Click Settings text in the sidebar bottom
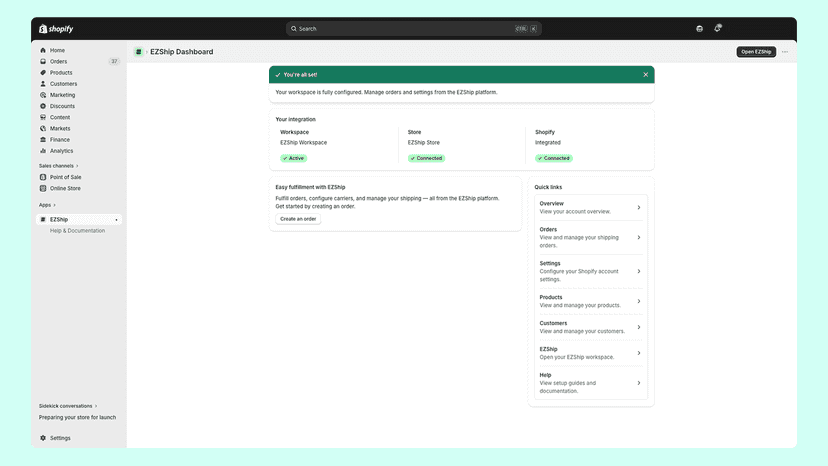Viewport: 828px width, 466px height. point(60,438)
